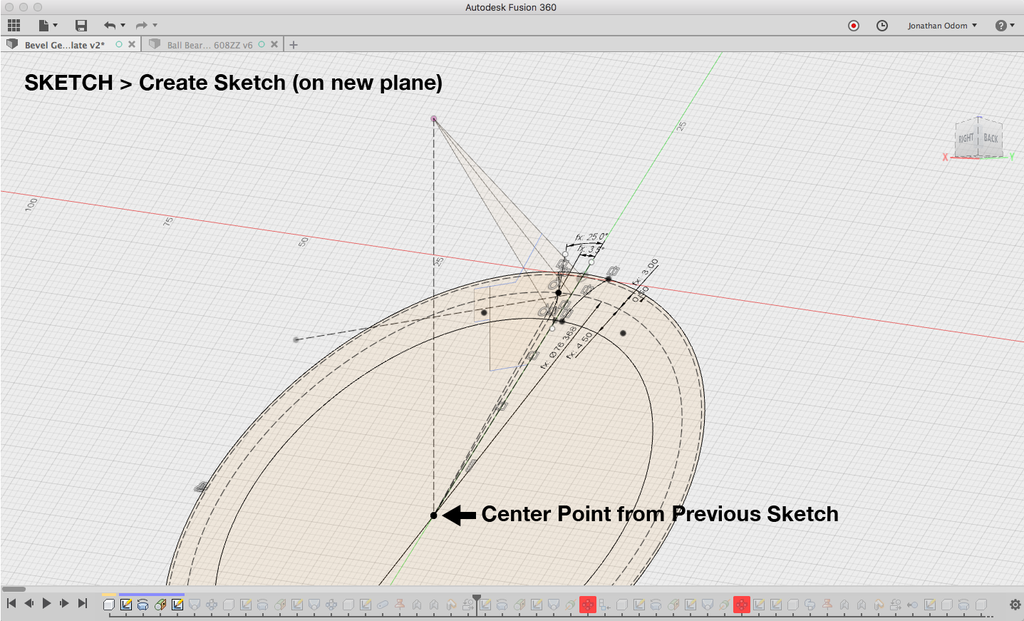The width and height of the screenshot is (1024, 621).
Task: Click the Help question mark icon
Action: click(1001, 25)
